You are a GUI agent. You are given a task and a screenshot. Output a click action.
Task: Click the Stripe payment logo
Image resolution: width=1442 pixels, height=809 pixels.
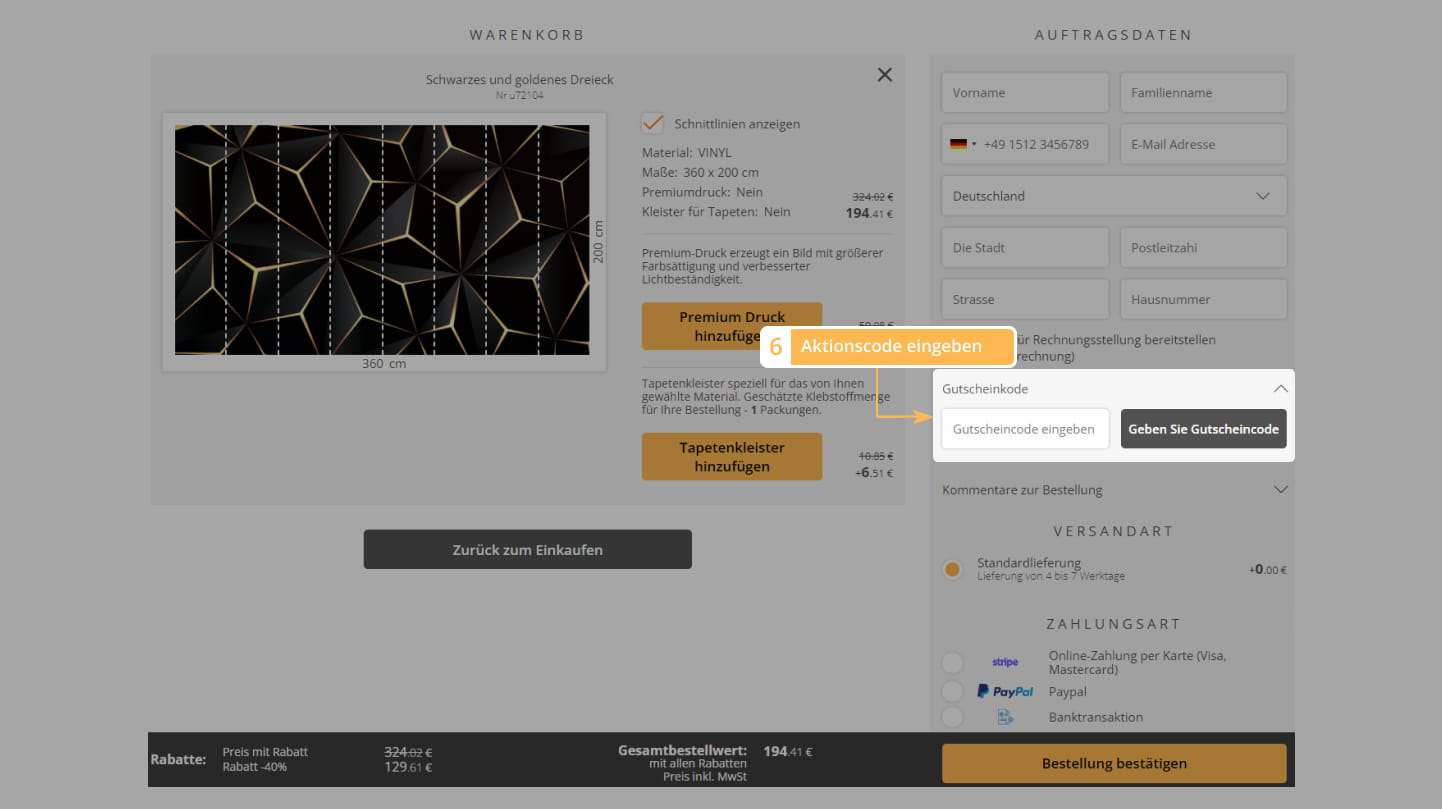coord(1004,662)
